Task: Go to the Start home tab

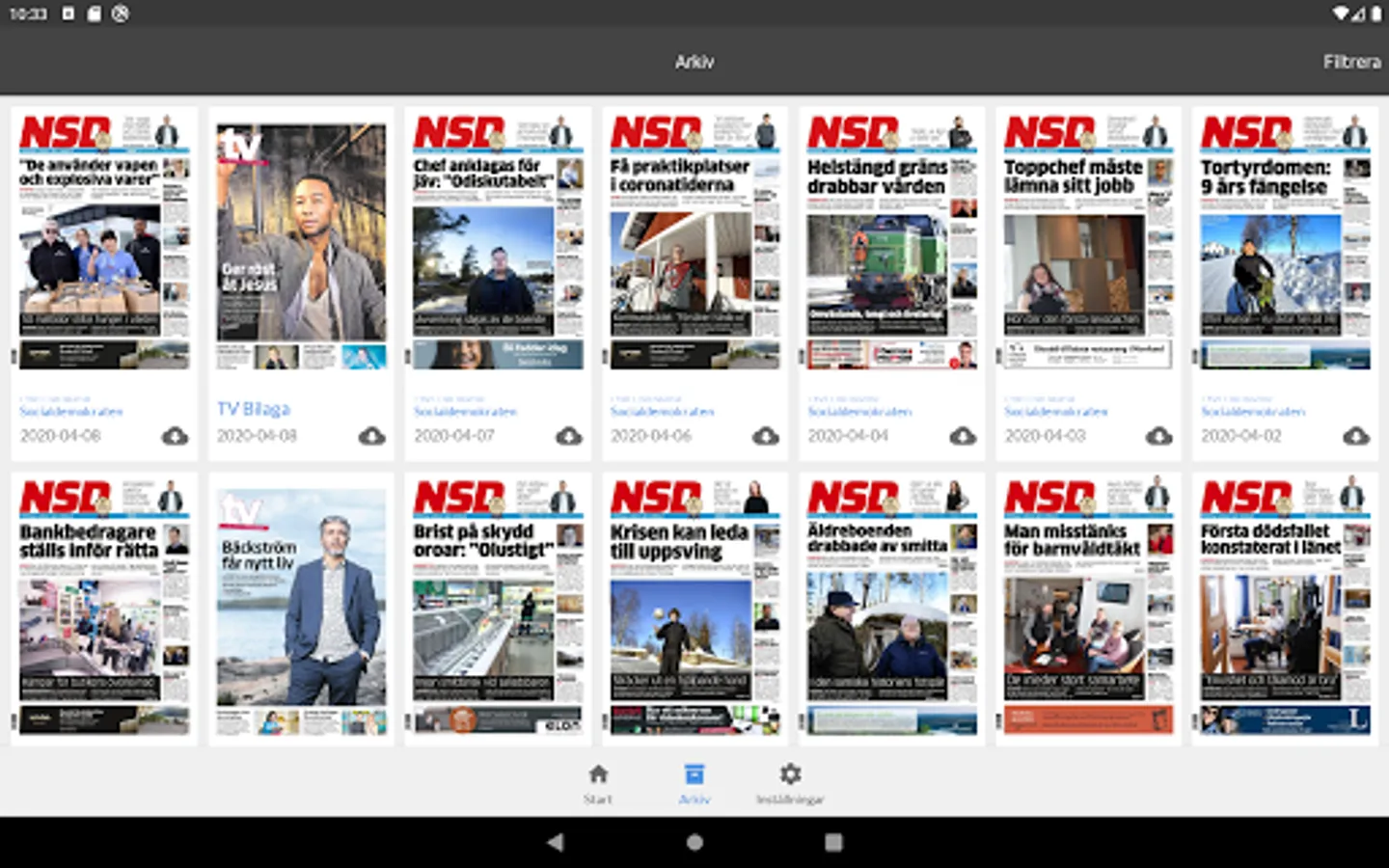Action: tap(598, 784)
